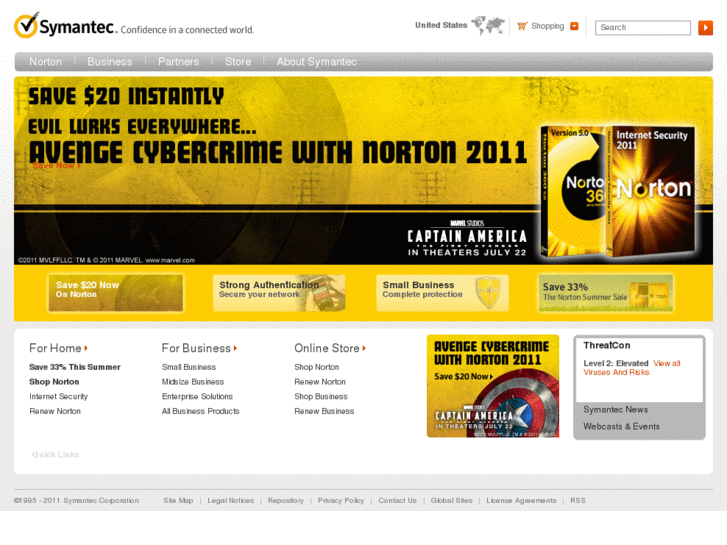Click the Symantec logo
Screen dimensions: 727x545
[66, 27]
